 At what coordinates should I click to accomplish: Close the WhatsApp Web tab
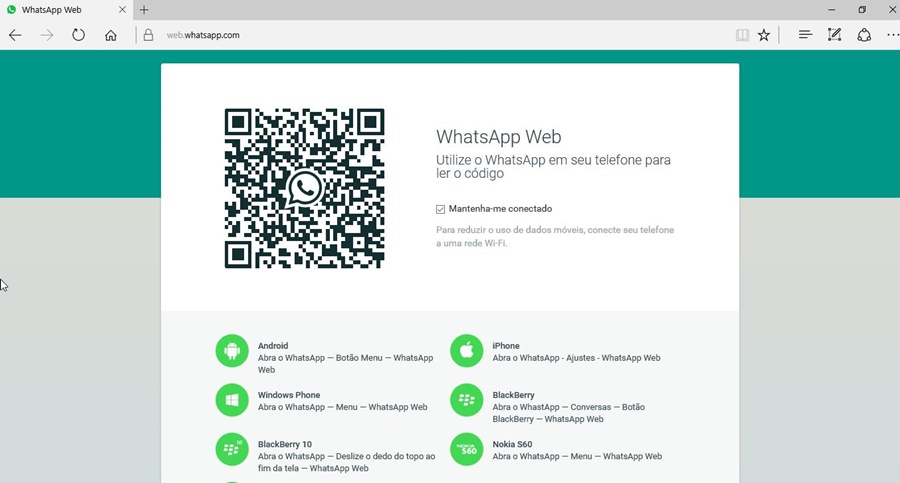(122, 10)
